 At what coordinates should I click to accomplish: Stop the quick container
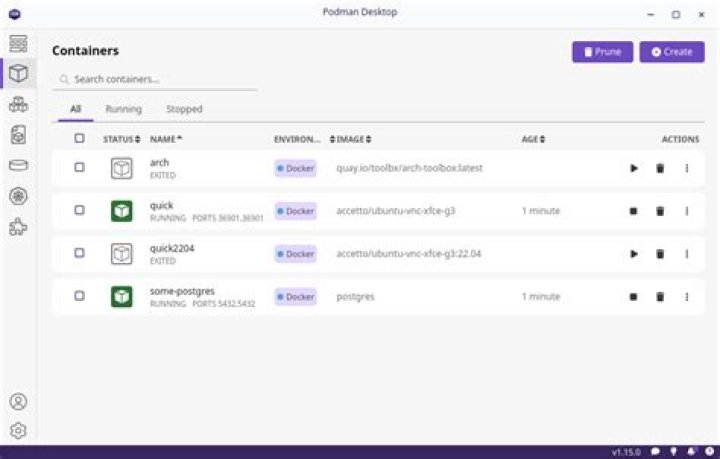point(633,211)
